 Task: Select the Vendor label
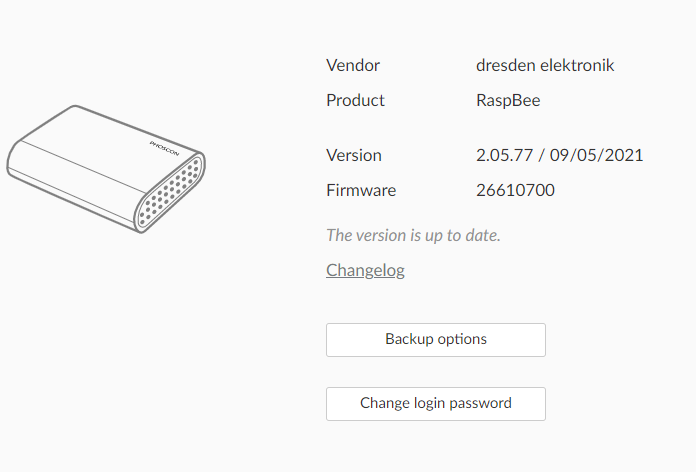[x=353, y=65]
